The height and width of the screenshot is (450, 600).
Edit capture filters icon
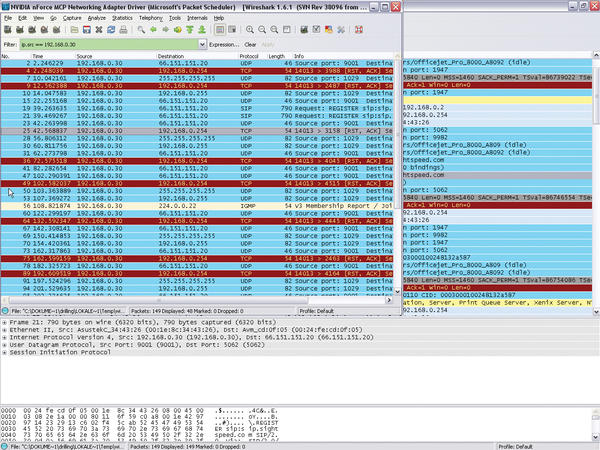click(304, 29)
